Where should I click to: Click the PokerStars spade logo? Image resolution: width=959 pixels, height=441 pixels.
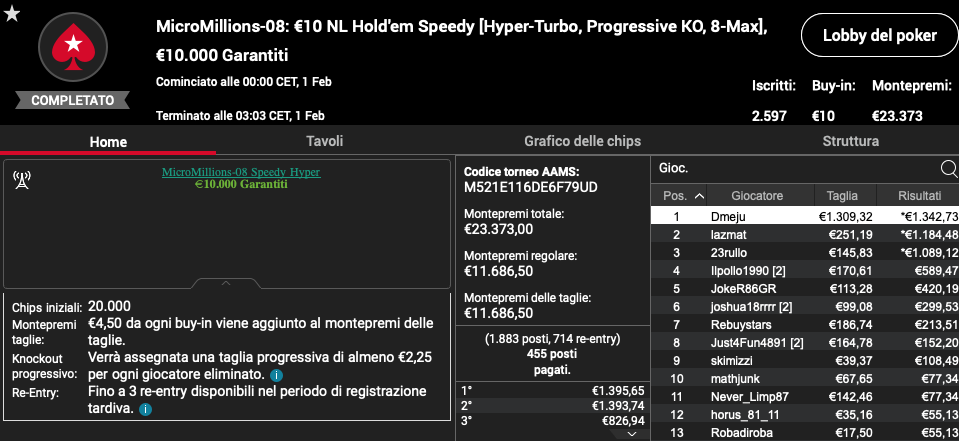pos(73,47)
